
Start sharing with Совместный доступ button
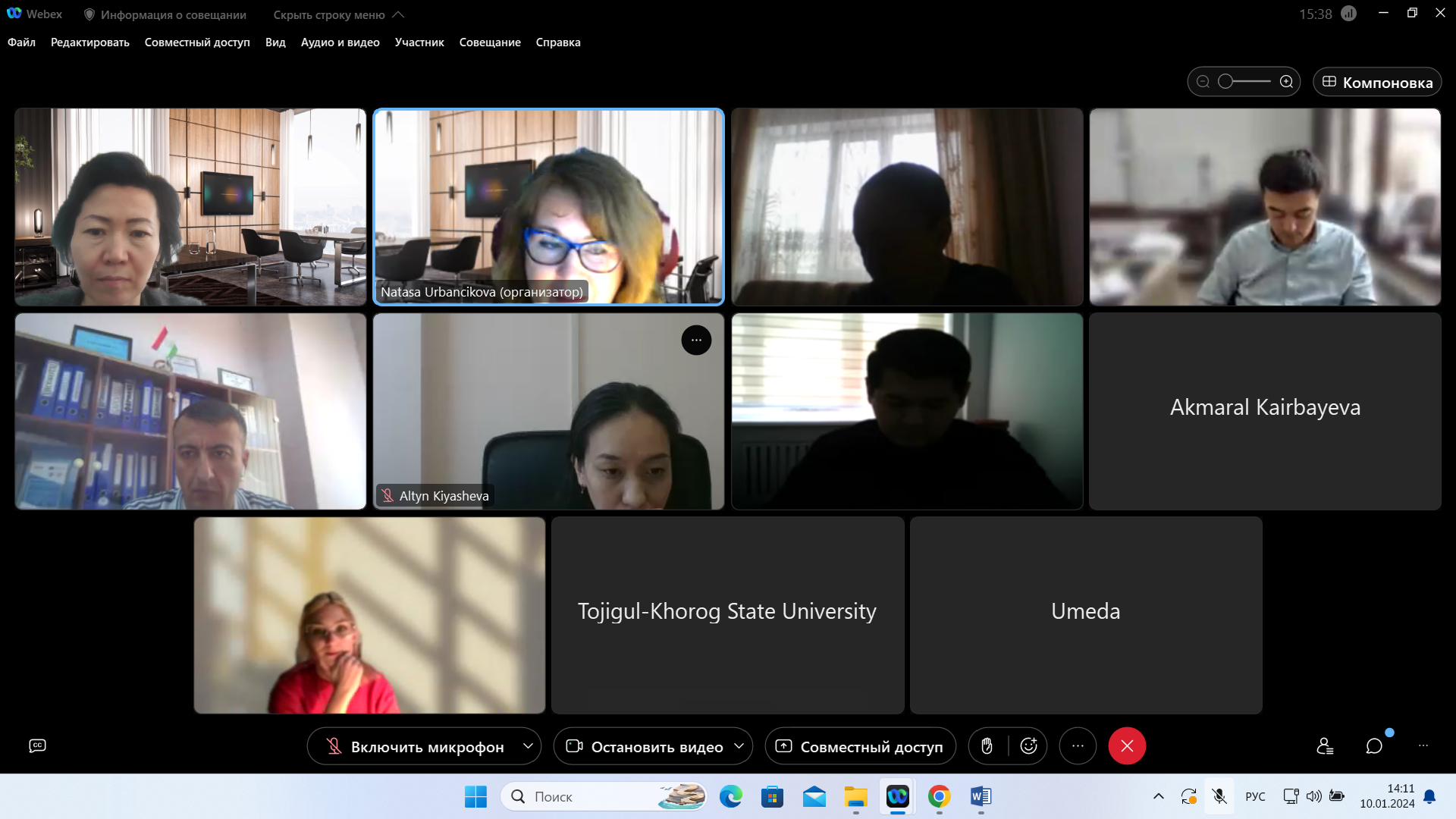click(861, 747)
